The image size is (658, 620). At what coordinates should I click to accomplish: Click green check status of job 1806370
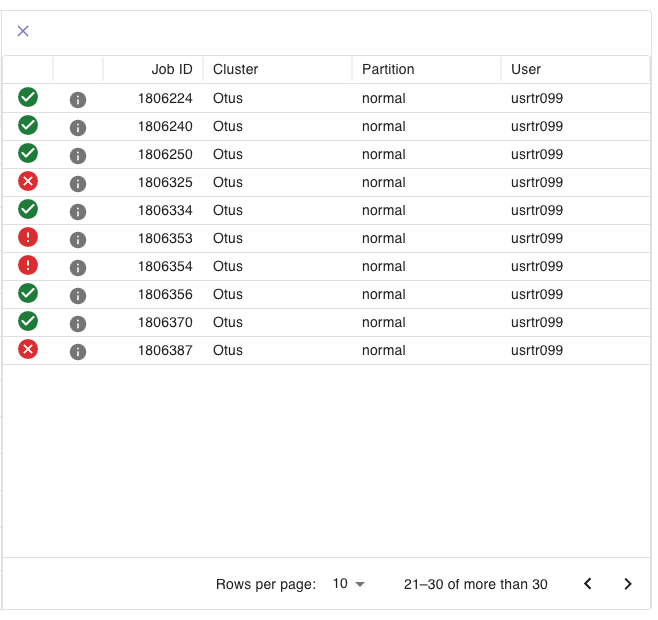click(x=28, y=321)
